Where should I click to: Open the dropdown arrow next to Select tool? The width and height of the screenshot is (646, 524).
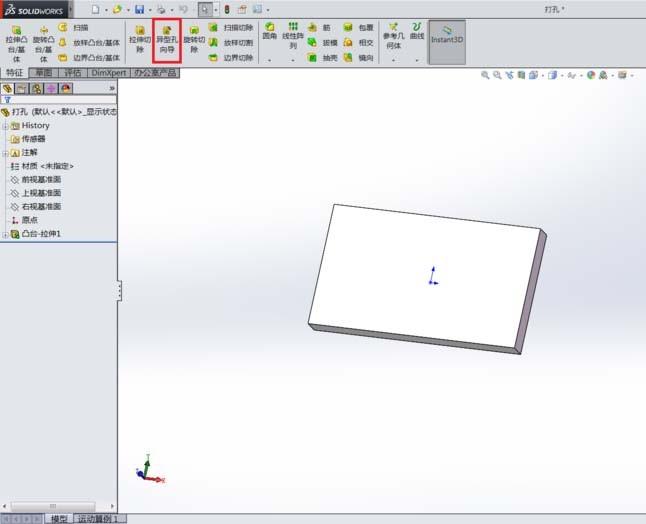215,9
